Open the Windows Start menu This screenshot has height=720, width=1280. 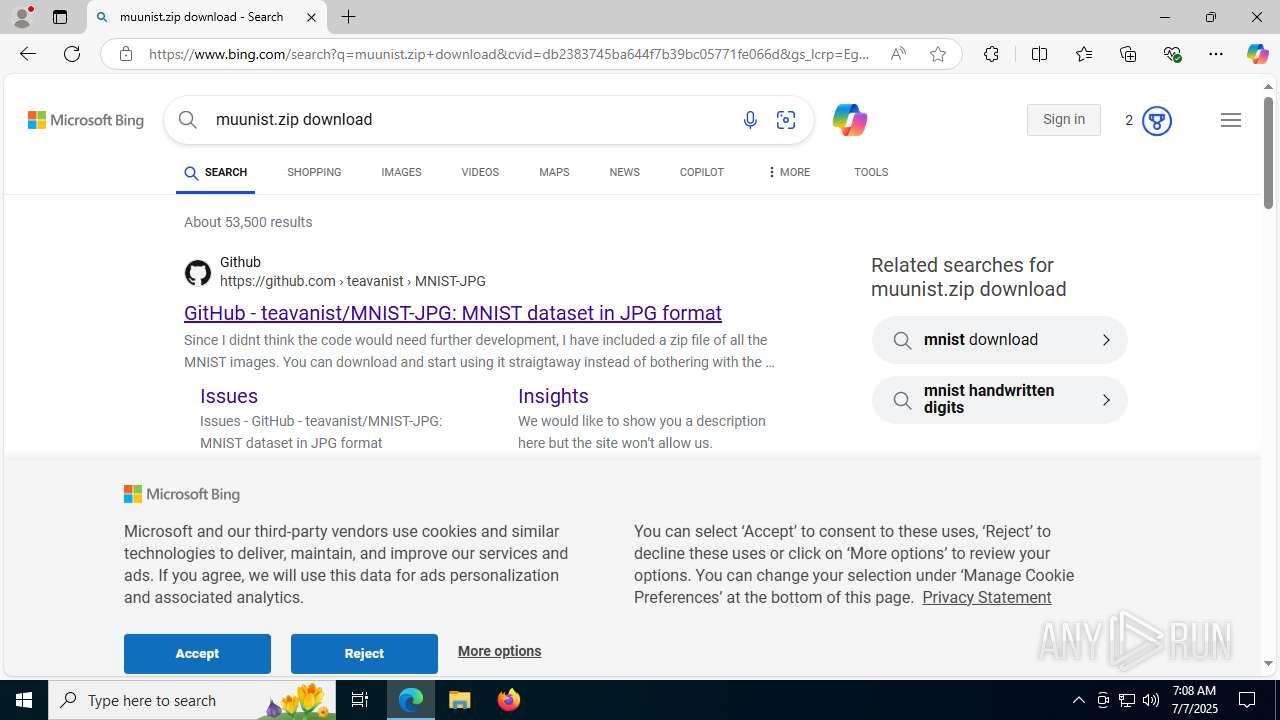pyautogui.click(x=24, y=700)
